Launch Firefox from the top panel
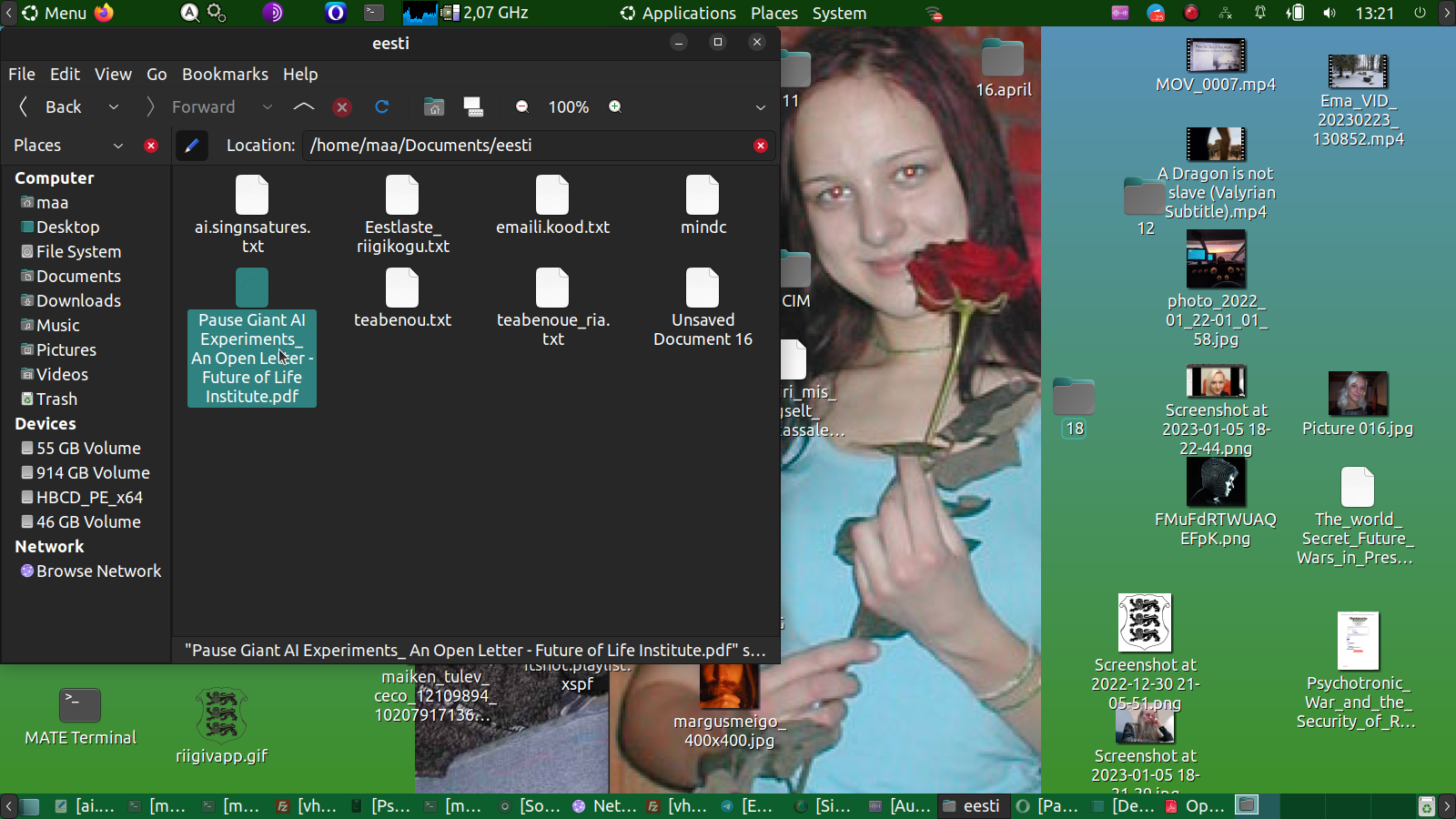This screenshot has width=1456, height=819. [x=105, y=13]
